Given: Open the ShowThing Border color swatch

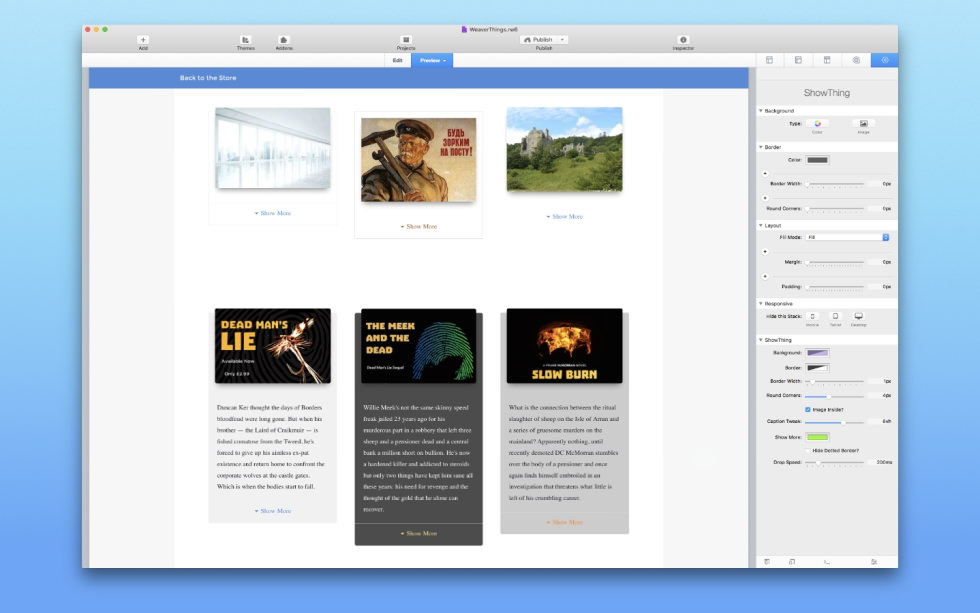Looking at the screenshot, I should [817, 368].
